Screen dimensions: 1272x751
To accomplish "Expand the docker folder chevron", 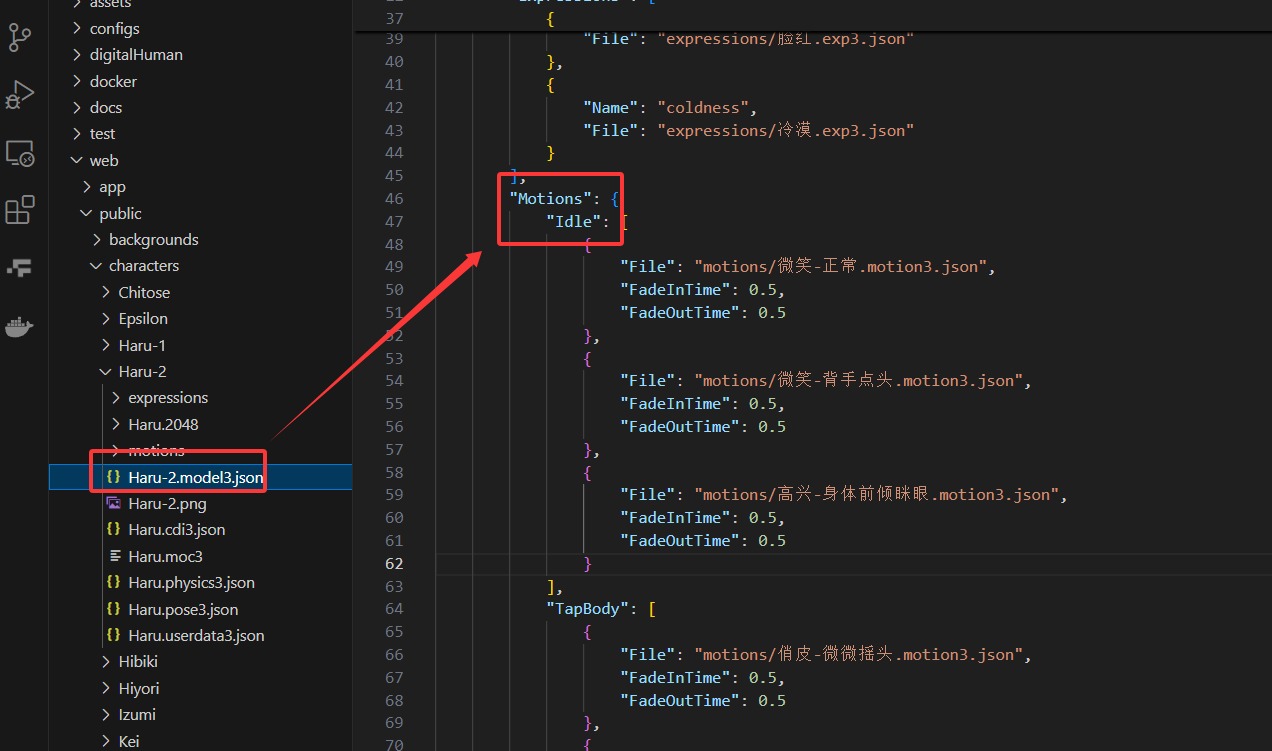I will pos(77,81).
